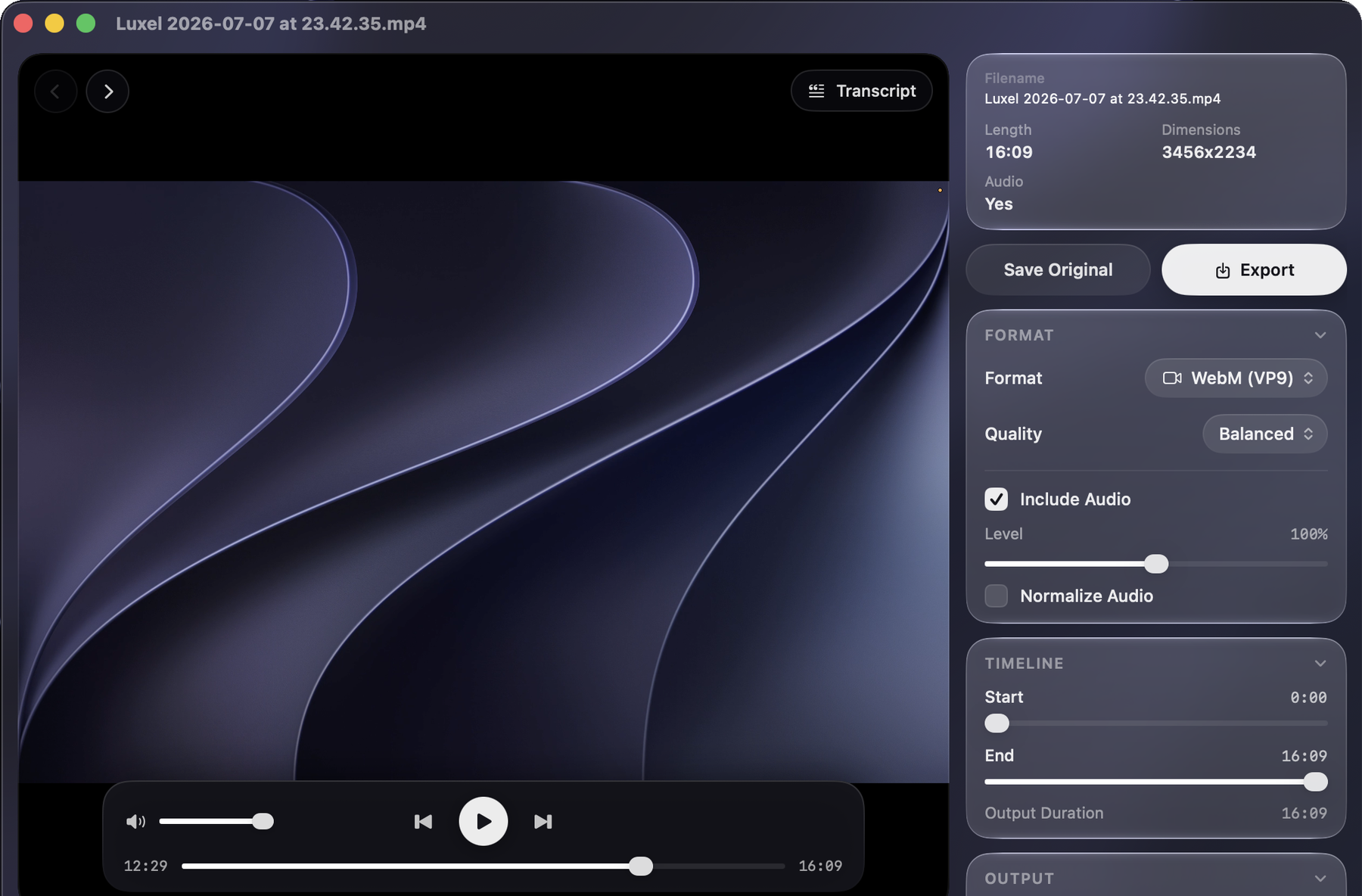Open the Quality Balanced dropdown
The height and width of the screenshot is (896, 1362).
1265,434
